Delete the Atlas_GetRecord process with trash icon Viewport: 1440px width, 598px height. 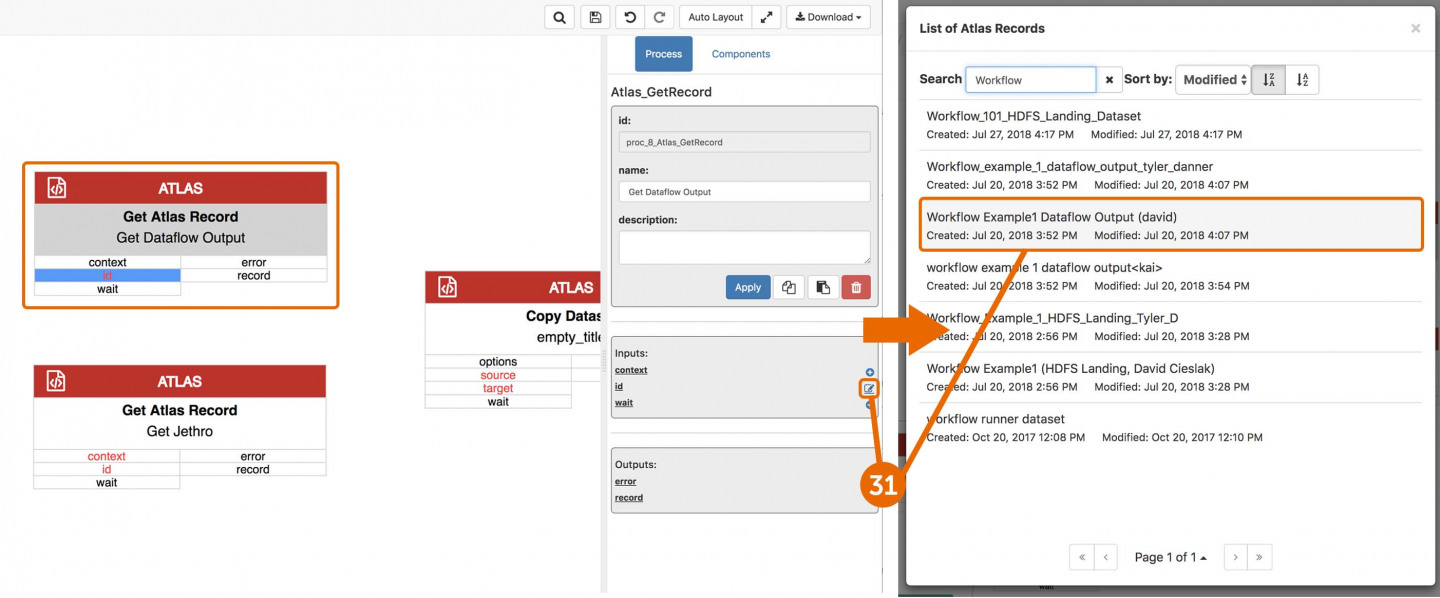856,287
